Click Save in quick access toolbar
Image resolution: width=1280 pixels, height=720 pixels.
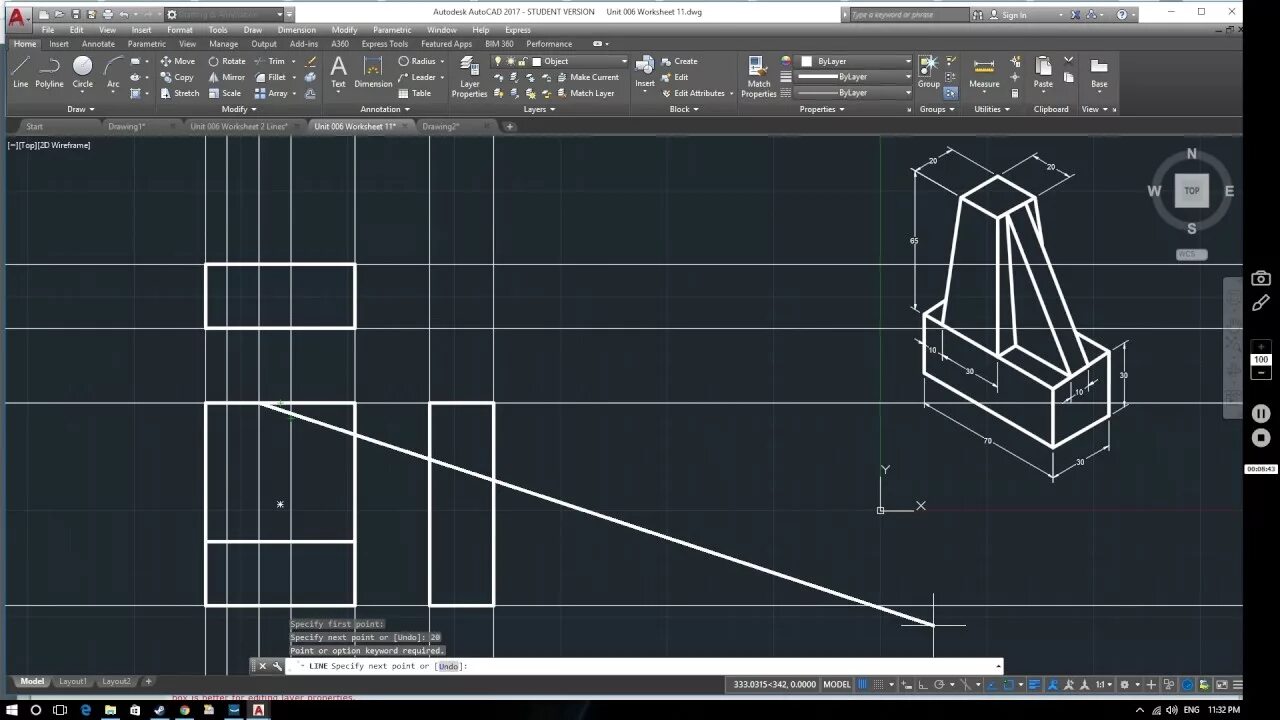click(x=75, y=14)
